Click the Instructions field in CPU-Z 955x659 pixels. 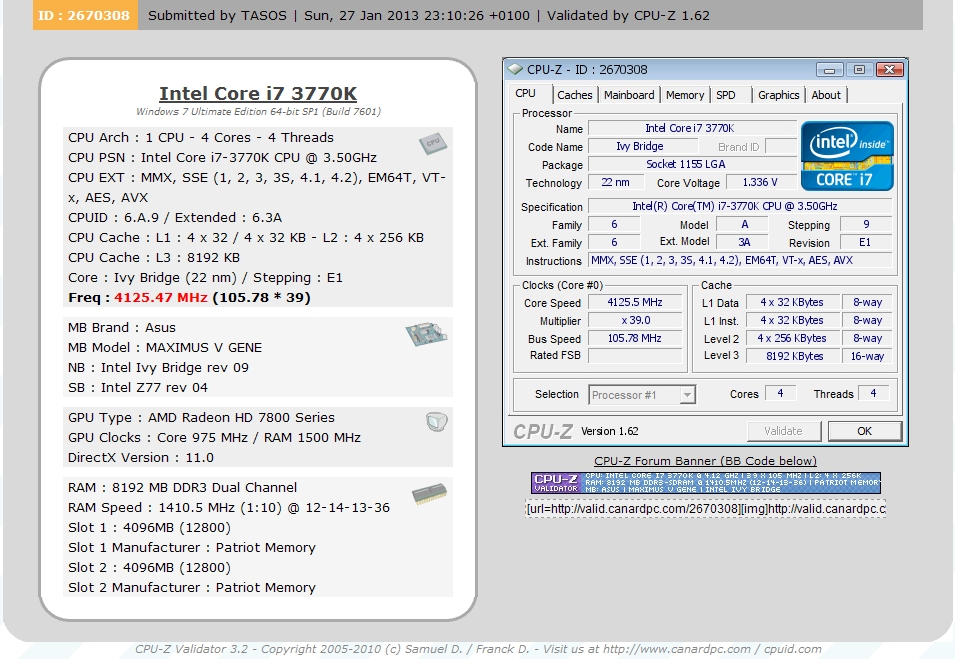(739, 261)
